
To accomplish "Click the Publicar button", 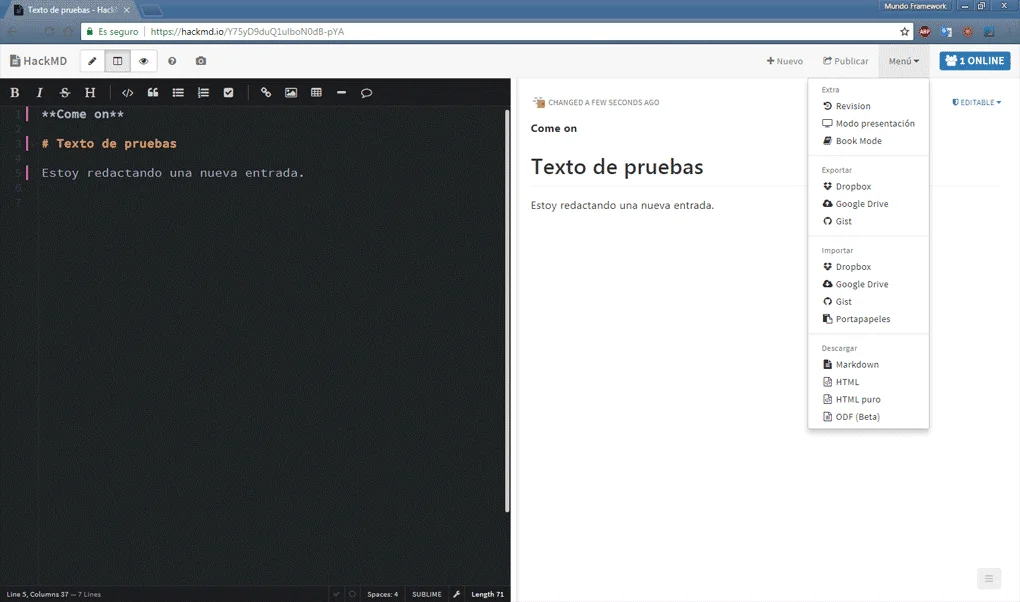I will (845, 60).
